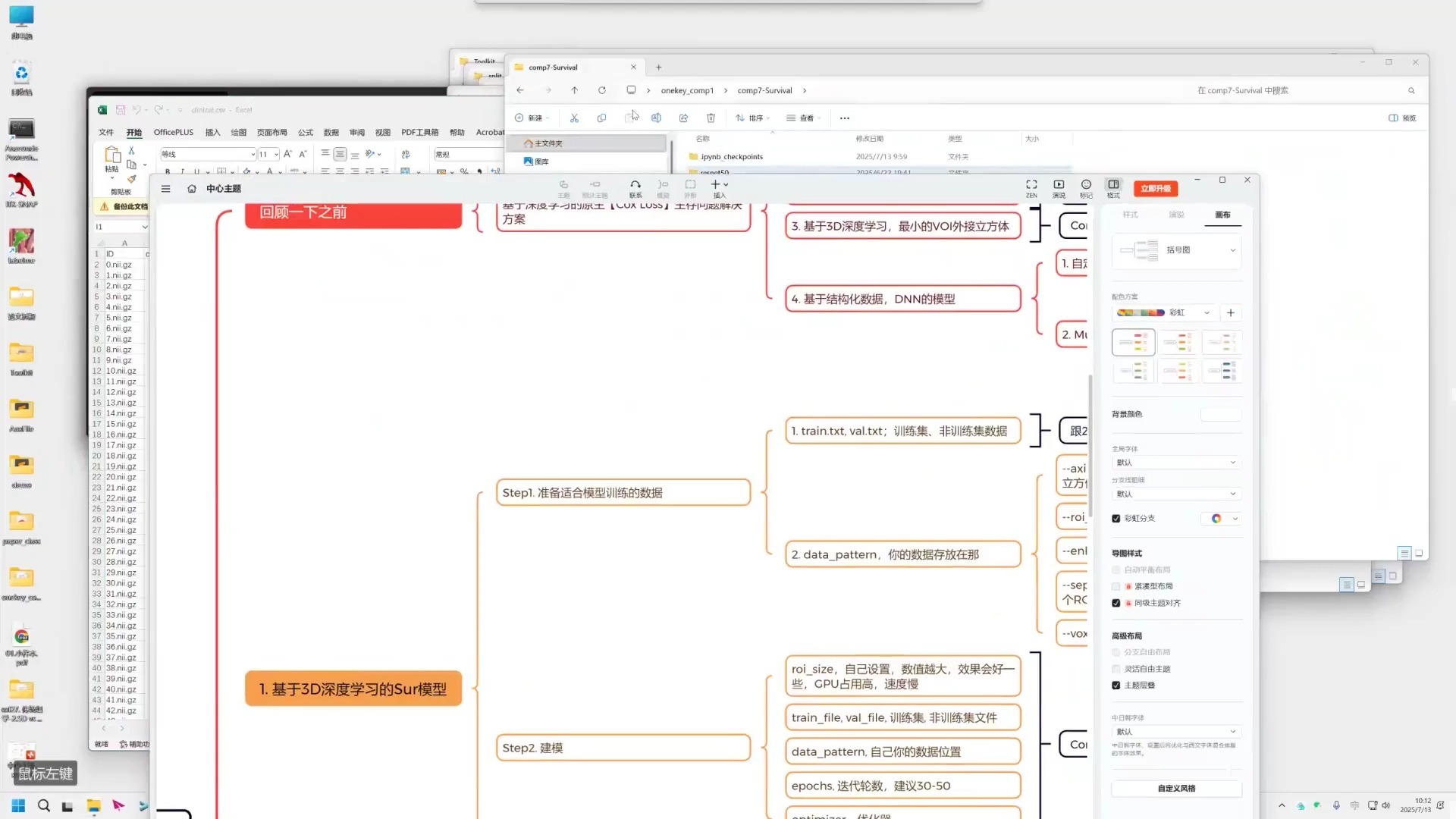Open Excel 插入 ribbon tab

(x=212, y=132)
